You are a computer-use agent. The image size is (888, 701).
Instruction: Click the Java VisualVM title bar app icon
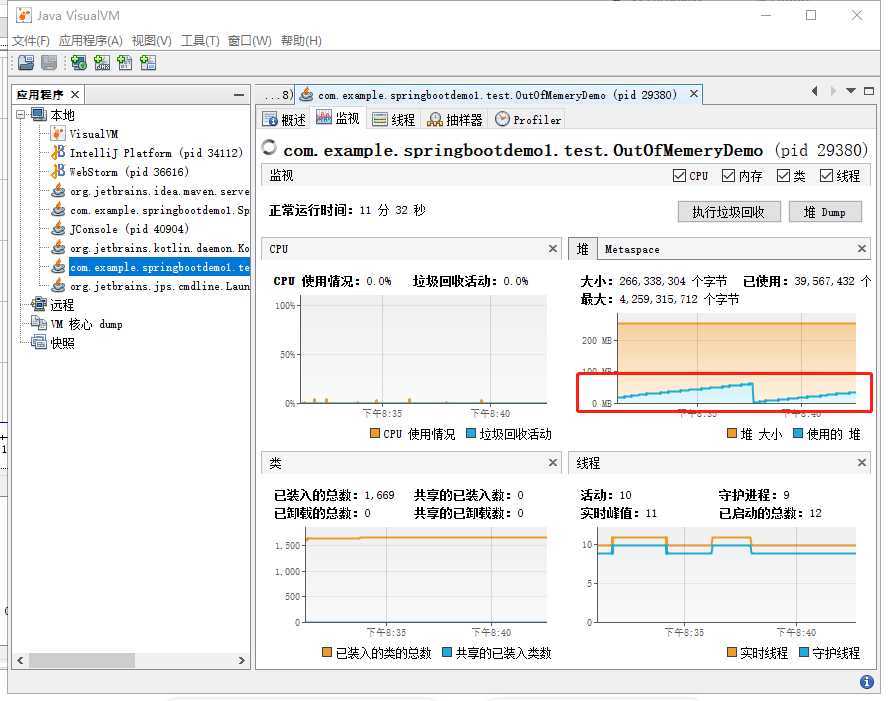pyautogui.click(x=24, y=15)
